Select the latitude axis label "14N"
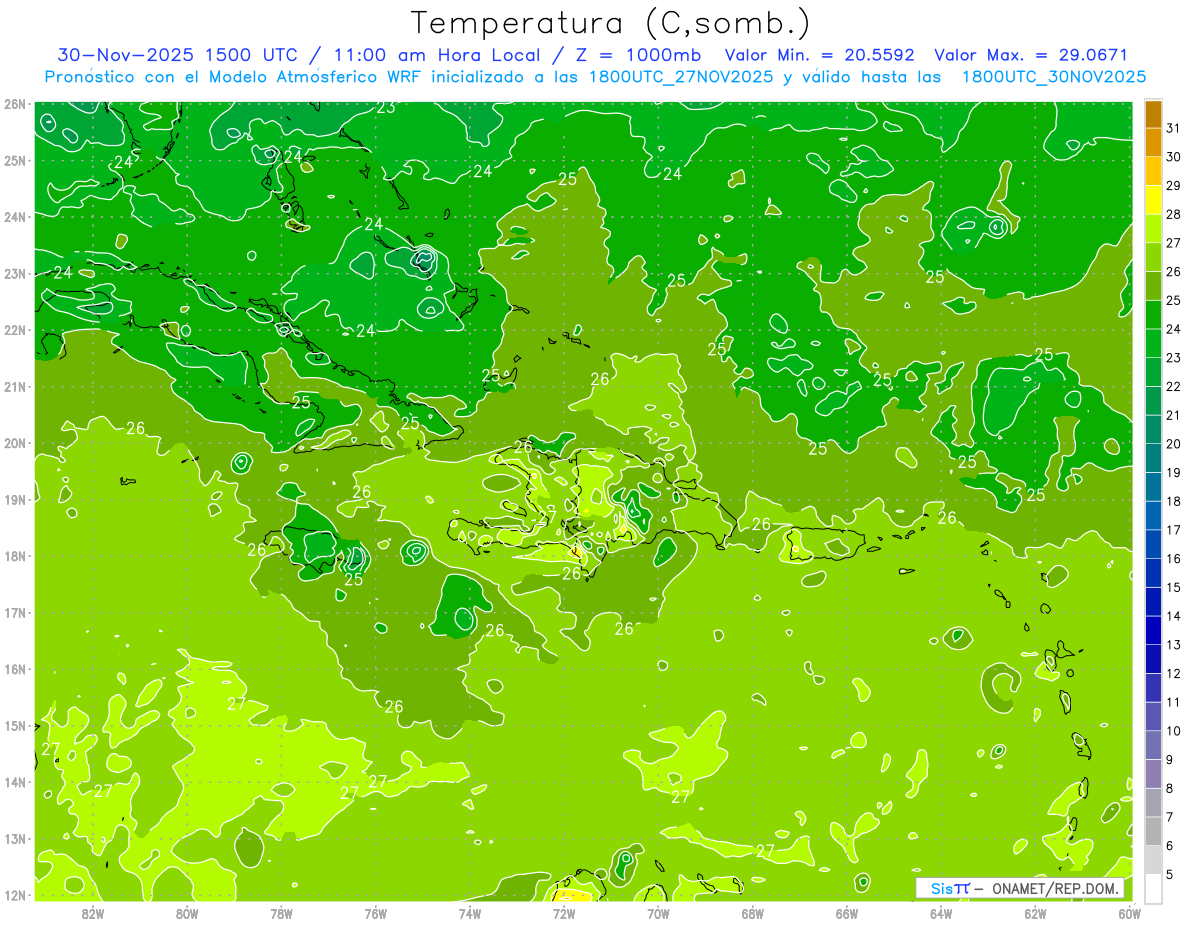 coord(15,782)
